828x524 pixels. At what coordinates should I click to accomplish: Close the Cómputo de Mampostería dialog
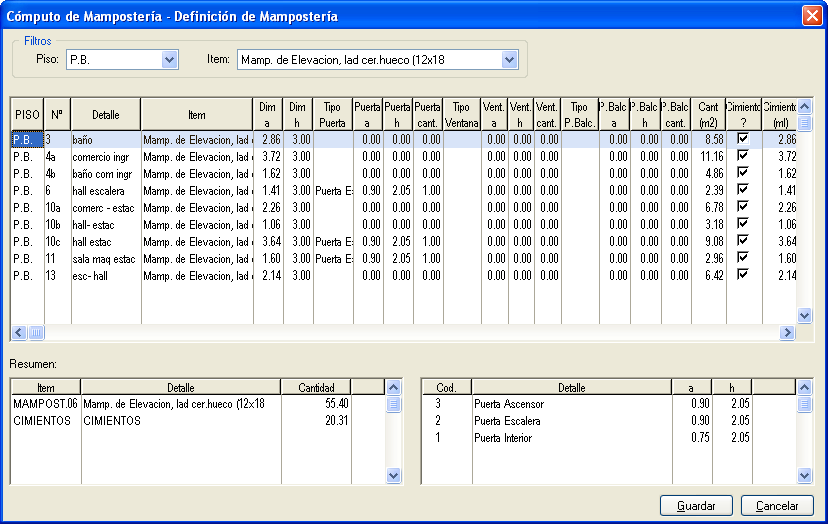[x=811, y=16]
